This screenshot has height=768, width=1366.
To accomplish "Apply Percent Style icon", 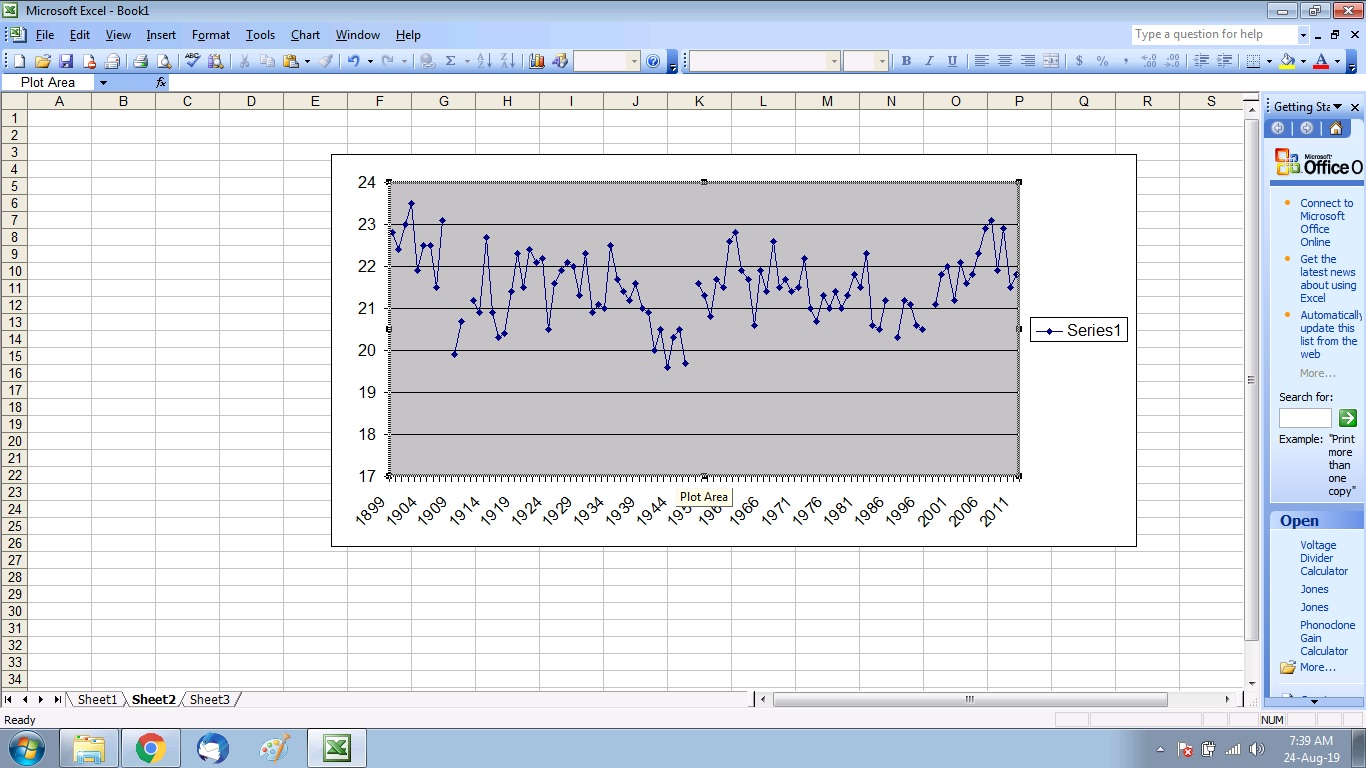I will tap(1102, 61).
